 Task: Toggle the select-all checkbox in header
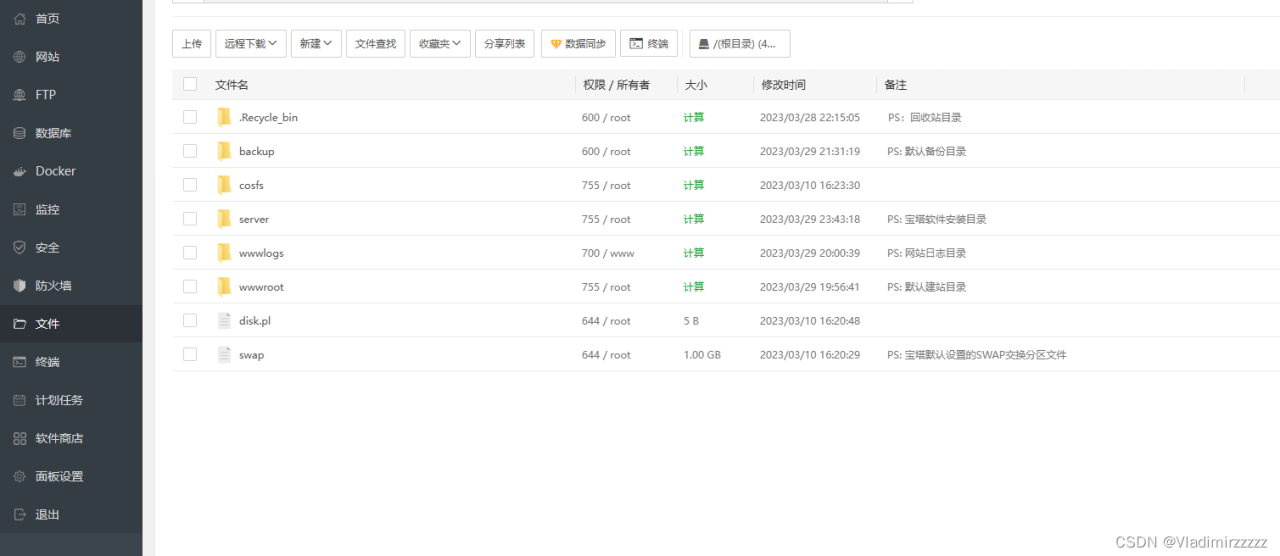[x=190, y=85]
